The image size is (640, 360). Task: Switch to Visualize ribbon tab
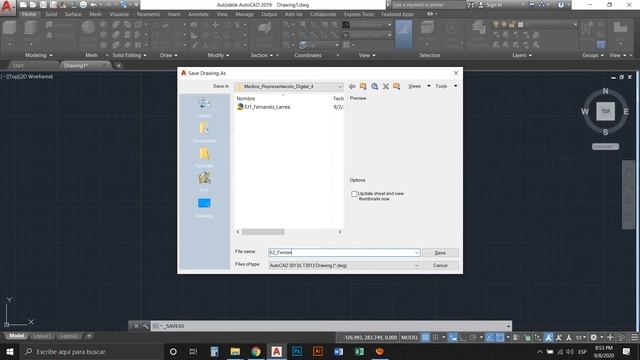(119, 14)
